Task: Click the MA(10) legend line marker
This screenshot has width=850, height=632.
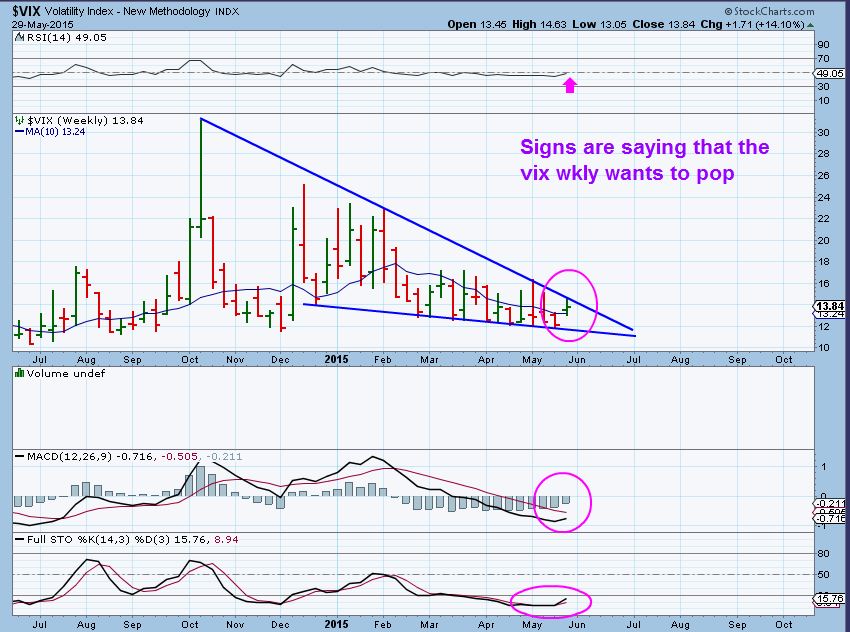Action: pyautogui.click(x=18, y=131)
